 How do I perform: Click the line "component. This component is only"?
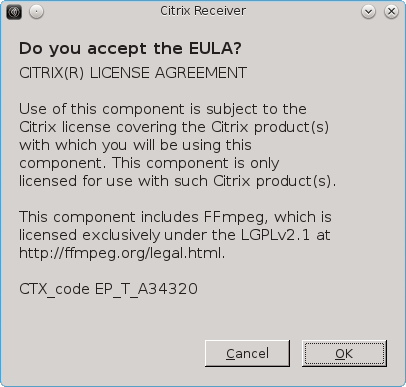149,163
